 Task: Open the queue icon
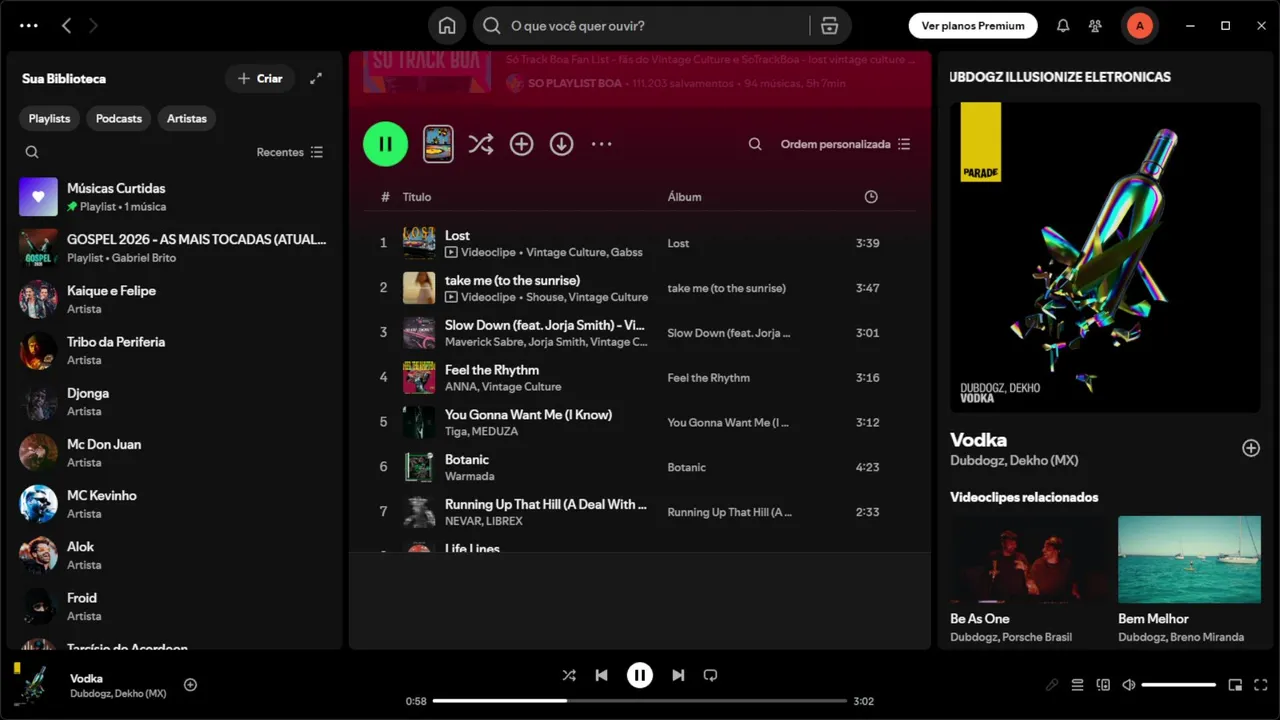1077,685
